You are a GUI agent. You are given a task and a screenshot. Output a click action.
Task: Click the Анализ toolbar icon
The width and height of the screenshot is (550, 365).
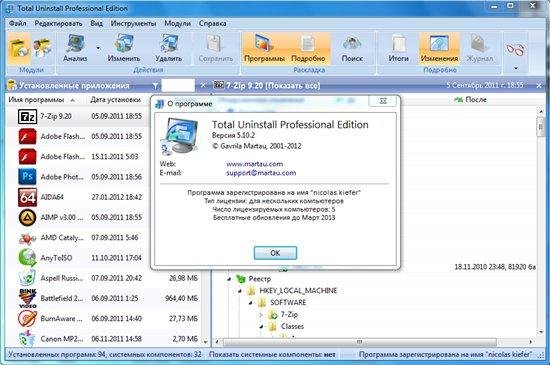pyautogui.click(x=75, y=49)
